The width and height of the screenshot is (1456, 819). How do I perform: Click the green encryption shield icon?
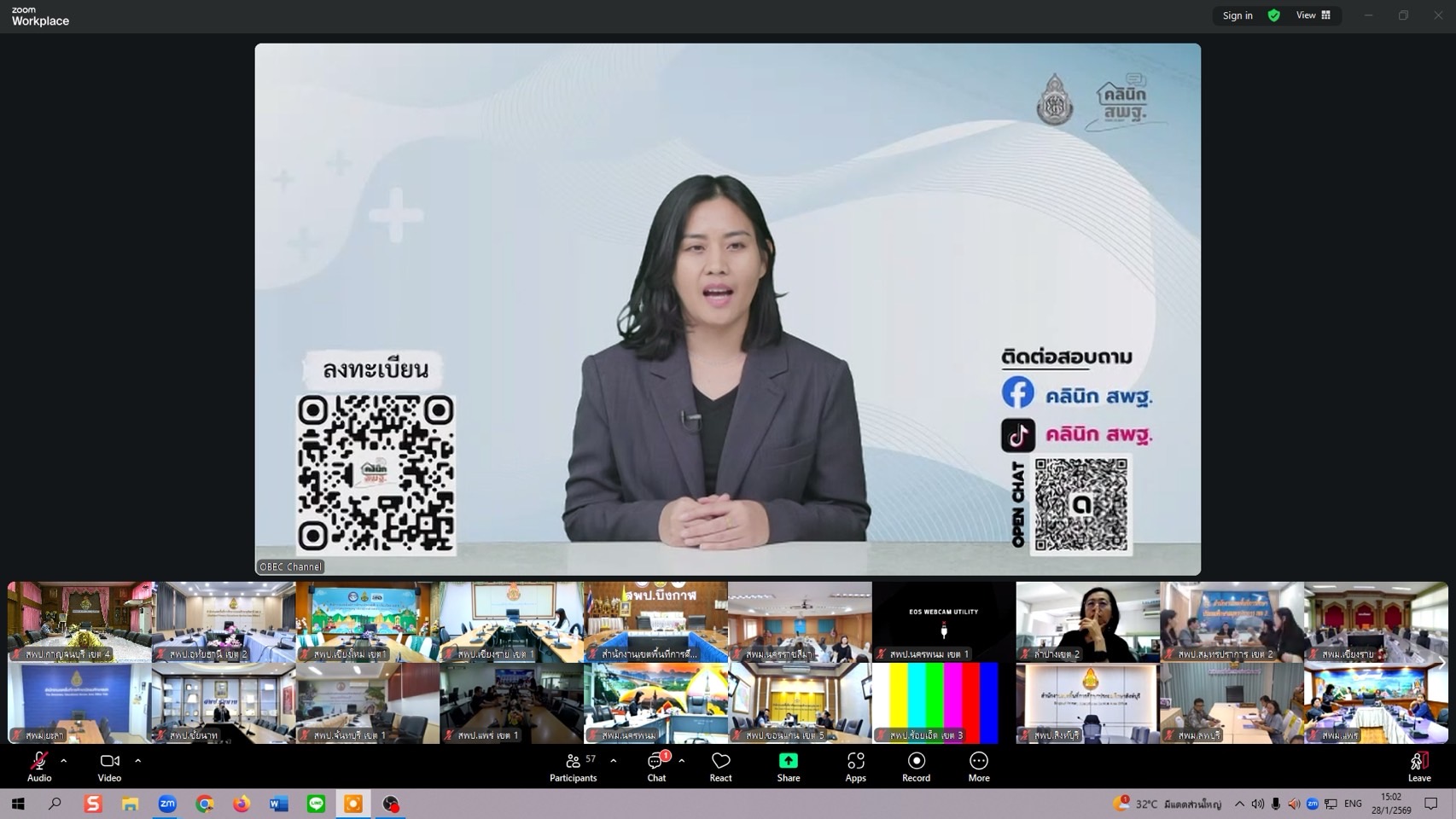click(1273, 15)
